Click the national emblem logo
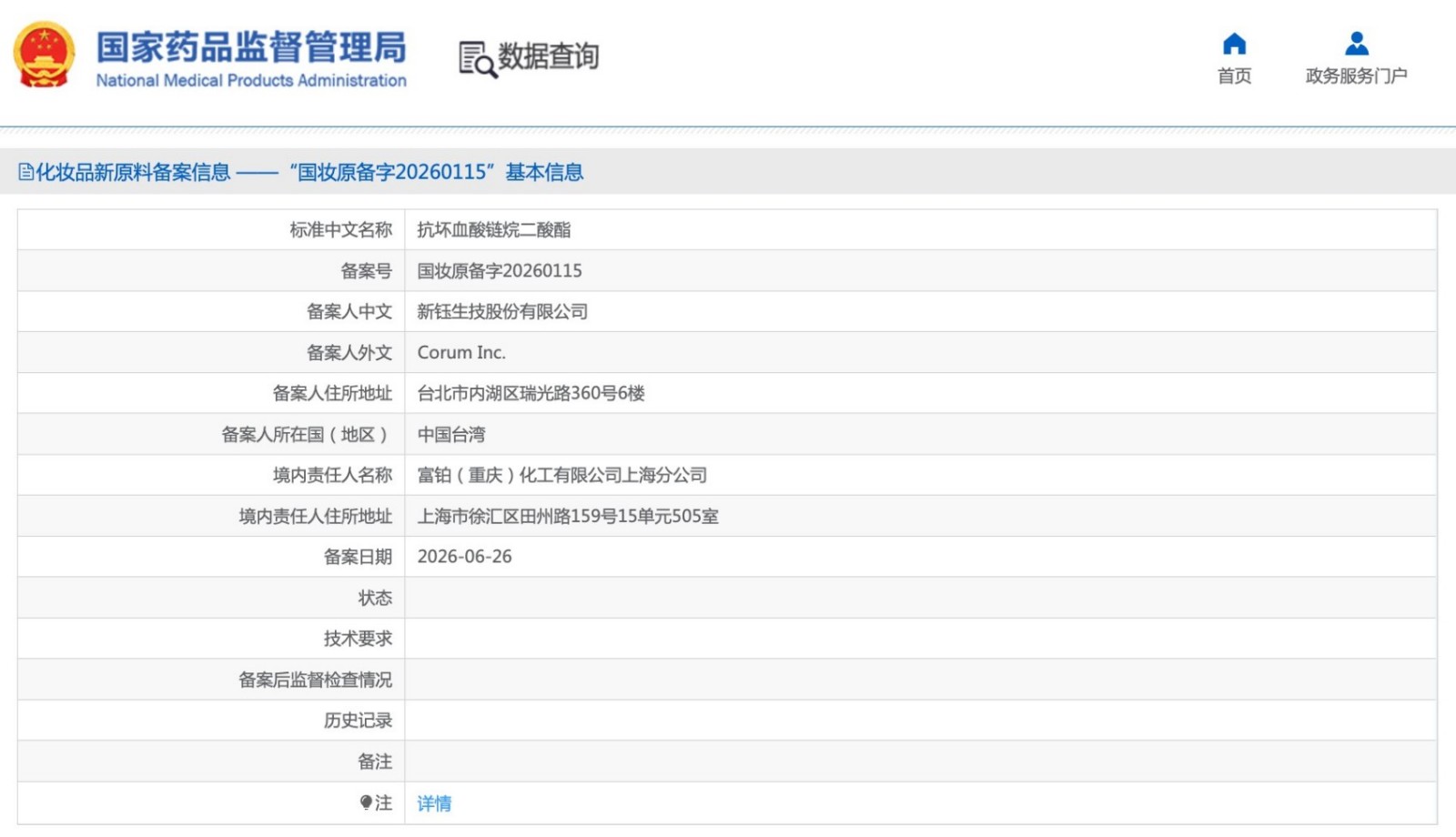The image size is (1456, 837). [x=44, y=55]
